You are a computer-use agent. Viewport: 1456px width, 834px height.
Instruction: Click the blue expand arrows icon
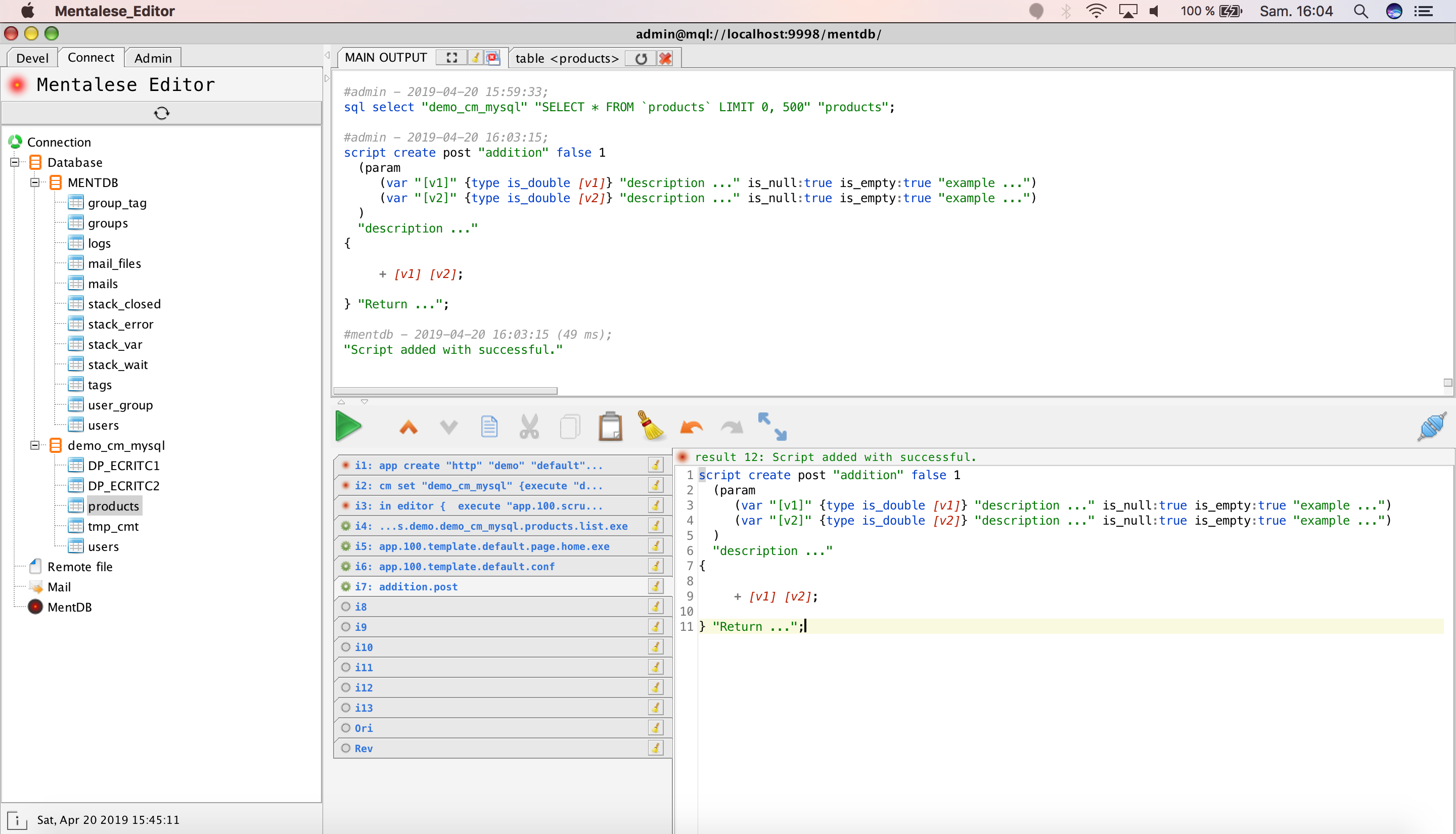click(x=772, y=427)
